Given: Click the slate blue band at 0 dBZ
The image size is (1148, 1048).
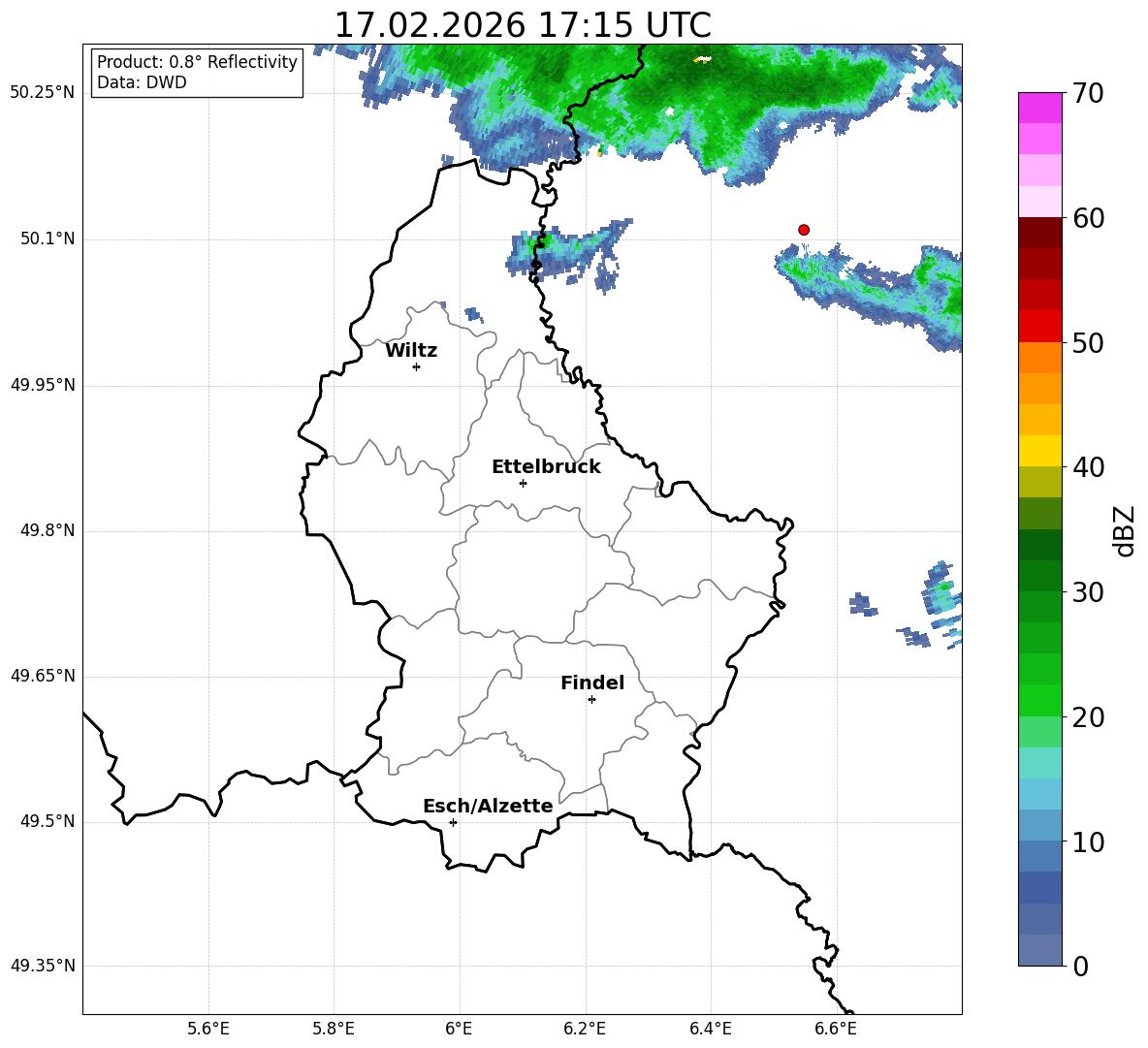Looking at the screenshot, I should pos(1039,951).
